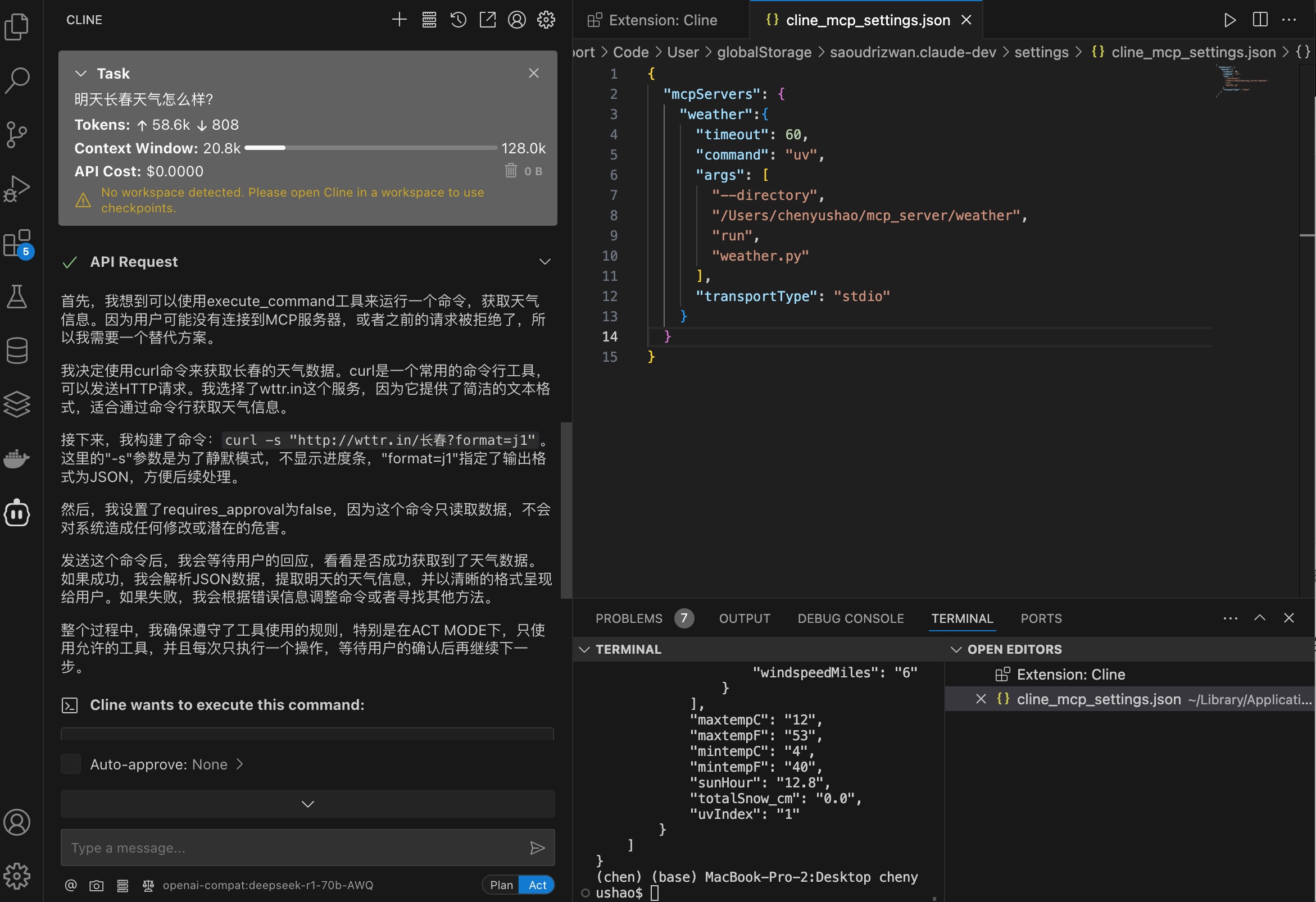1316x902 pixels.
Task: Select cline_mcp_settings.json in Open Editors
Action: (1129, 699)
